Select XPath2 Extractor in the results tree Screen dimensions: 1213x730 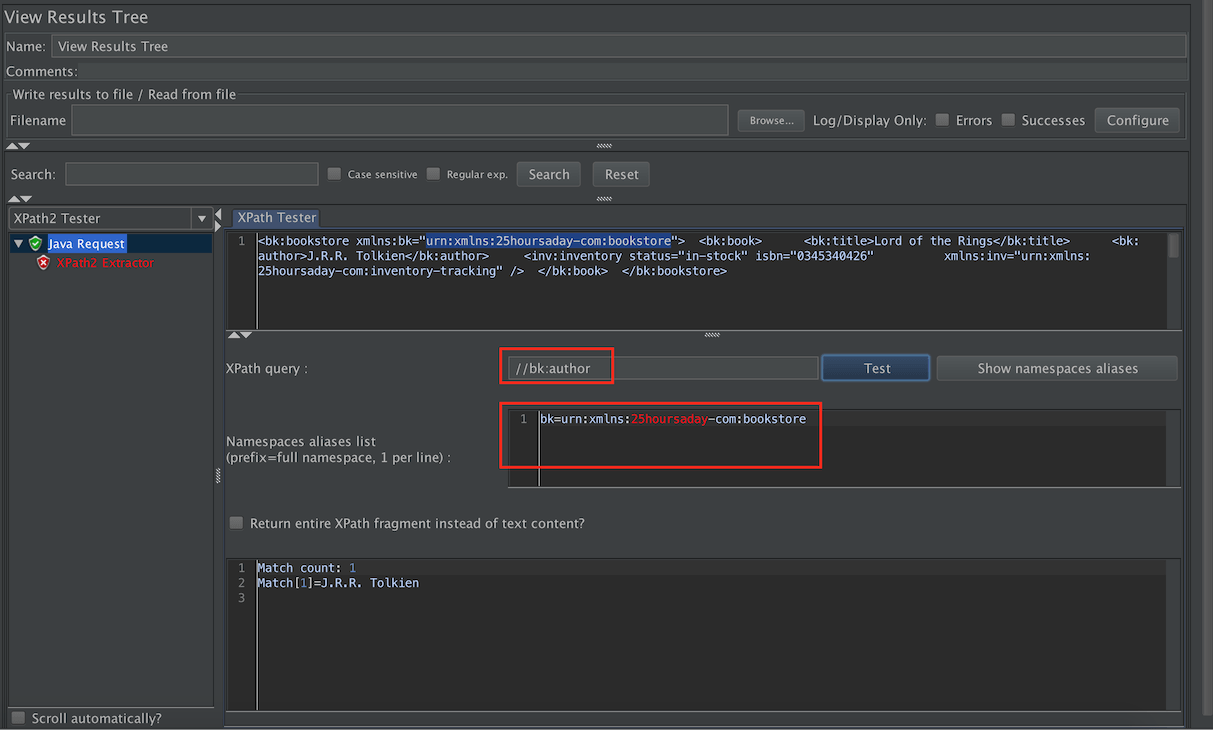pyautogui.click(x=105, y=263)
